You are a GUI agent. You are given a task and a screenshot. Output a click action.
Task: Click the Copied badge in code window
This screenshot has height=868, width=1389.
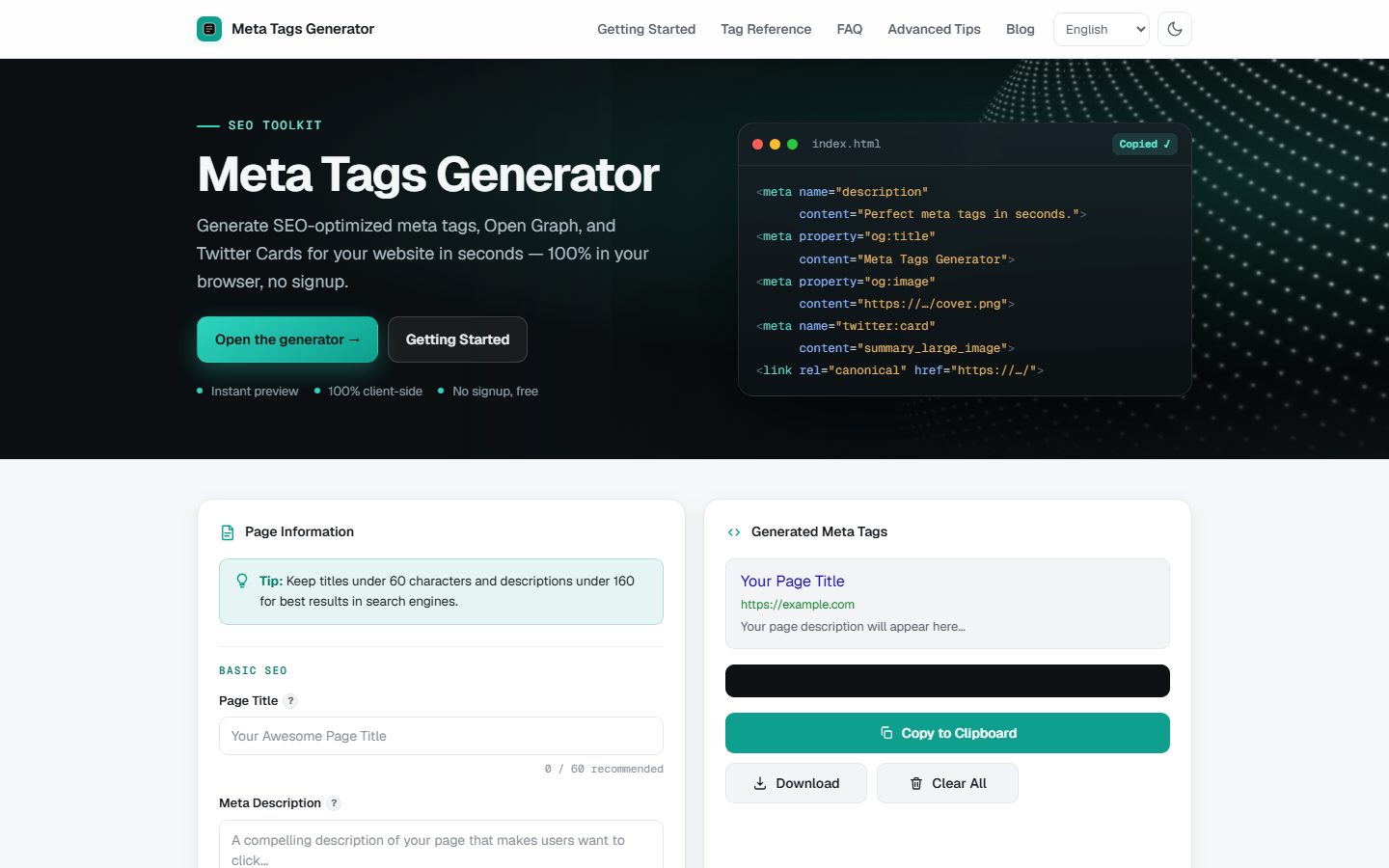[1145, 144]
